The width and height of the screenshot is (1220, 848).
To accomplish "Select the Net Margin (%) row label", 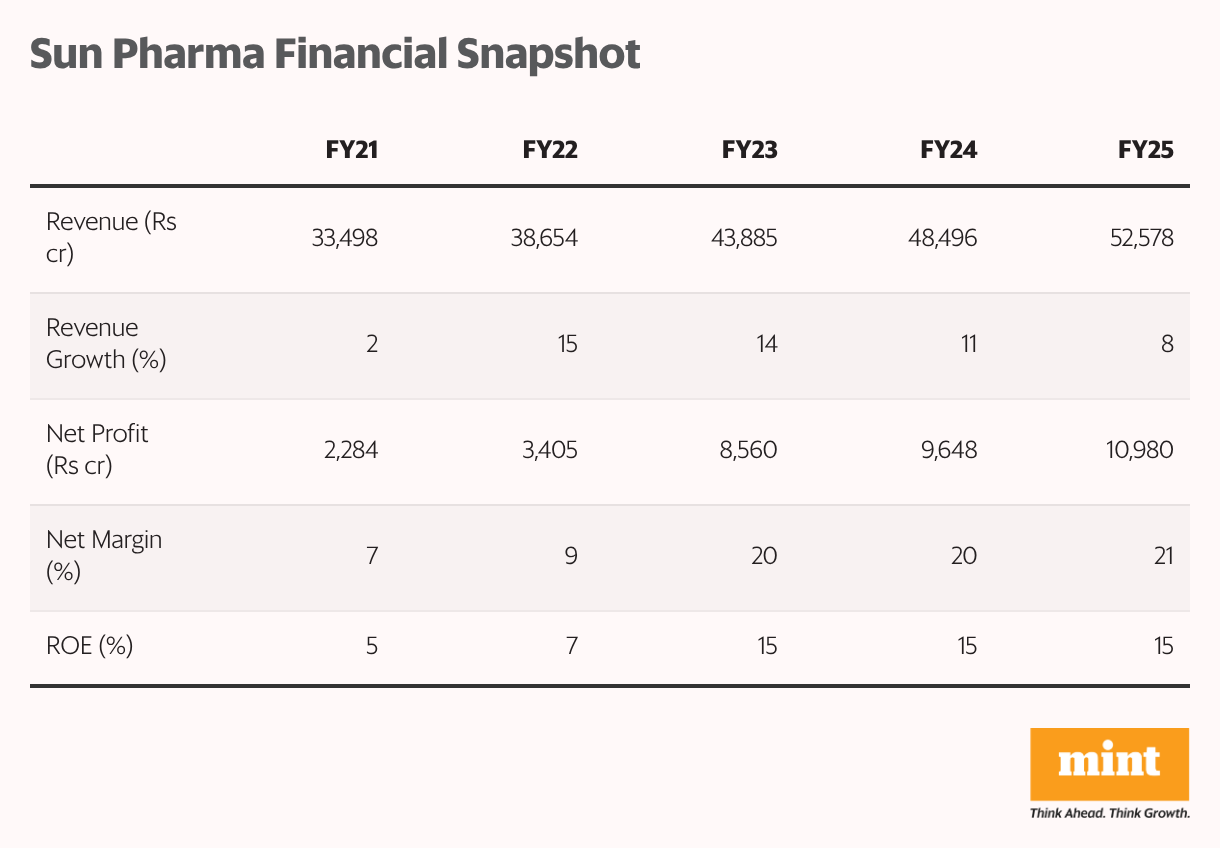I will coord(104,556).
